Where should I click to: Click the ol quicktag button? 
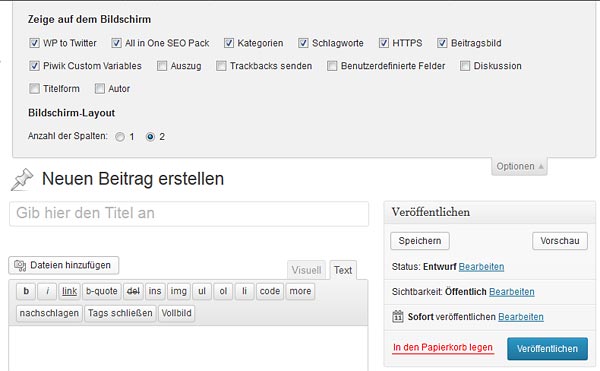[x=223, y=291]
